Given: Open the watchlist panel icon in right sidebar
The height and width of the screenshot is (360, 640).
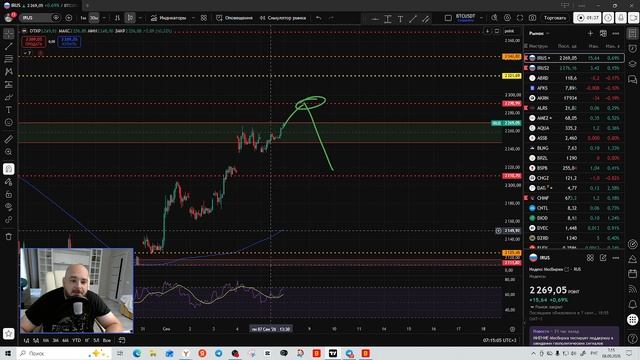Looking at the screenshot, I should (633, 34).
